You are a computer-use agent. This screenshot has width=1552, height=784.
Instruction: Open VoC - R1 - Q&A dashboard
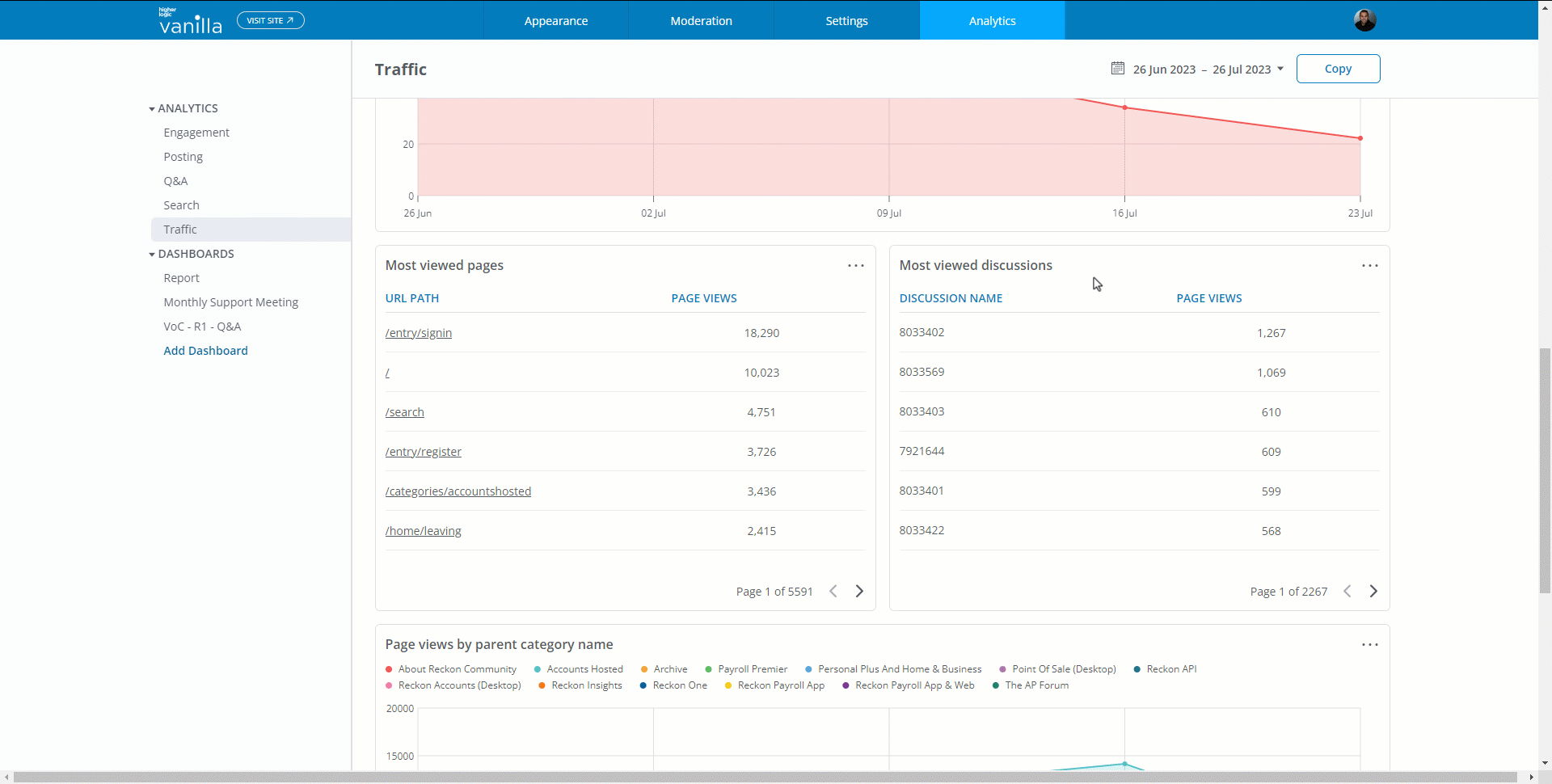pos(202,327)
